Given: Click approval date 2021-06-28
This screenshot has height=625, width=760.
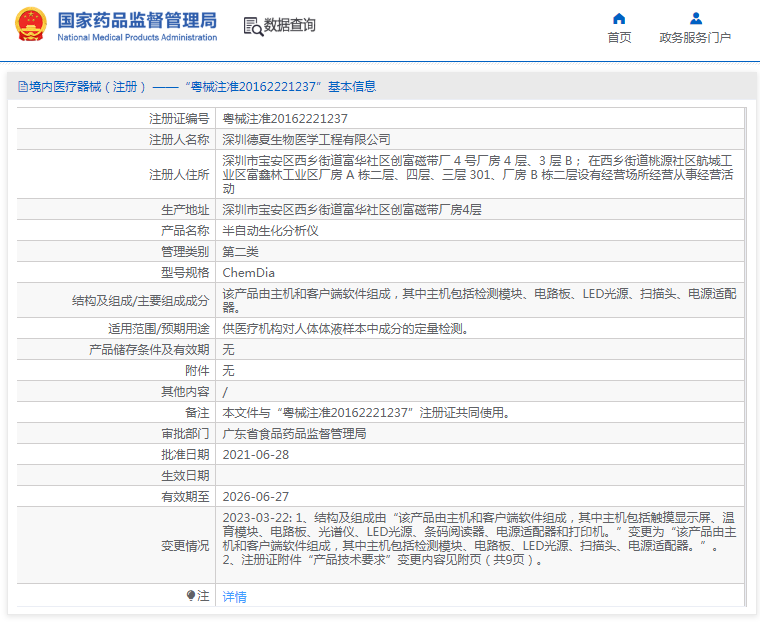Looking at the screenshot, I should (256, 455).
